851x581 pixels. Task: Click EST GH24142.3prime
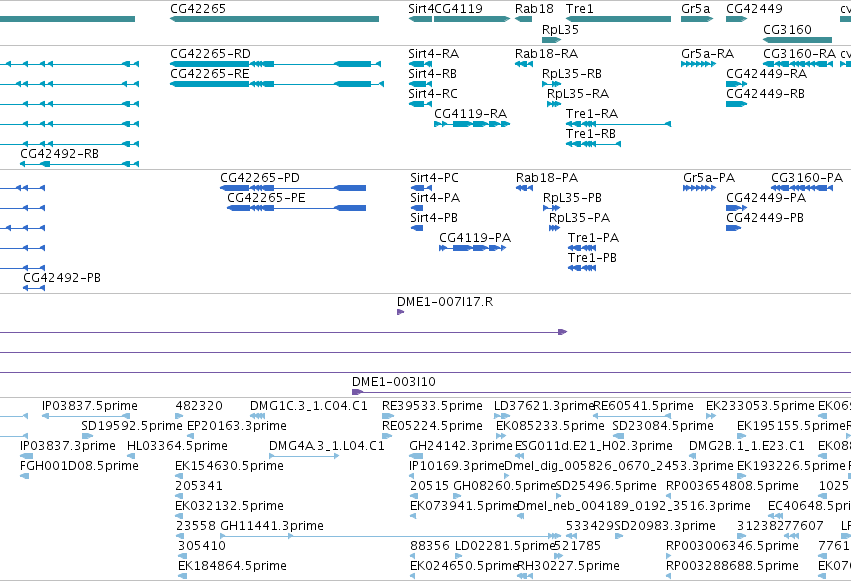415,456
